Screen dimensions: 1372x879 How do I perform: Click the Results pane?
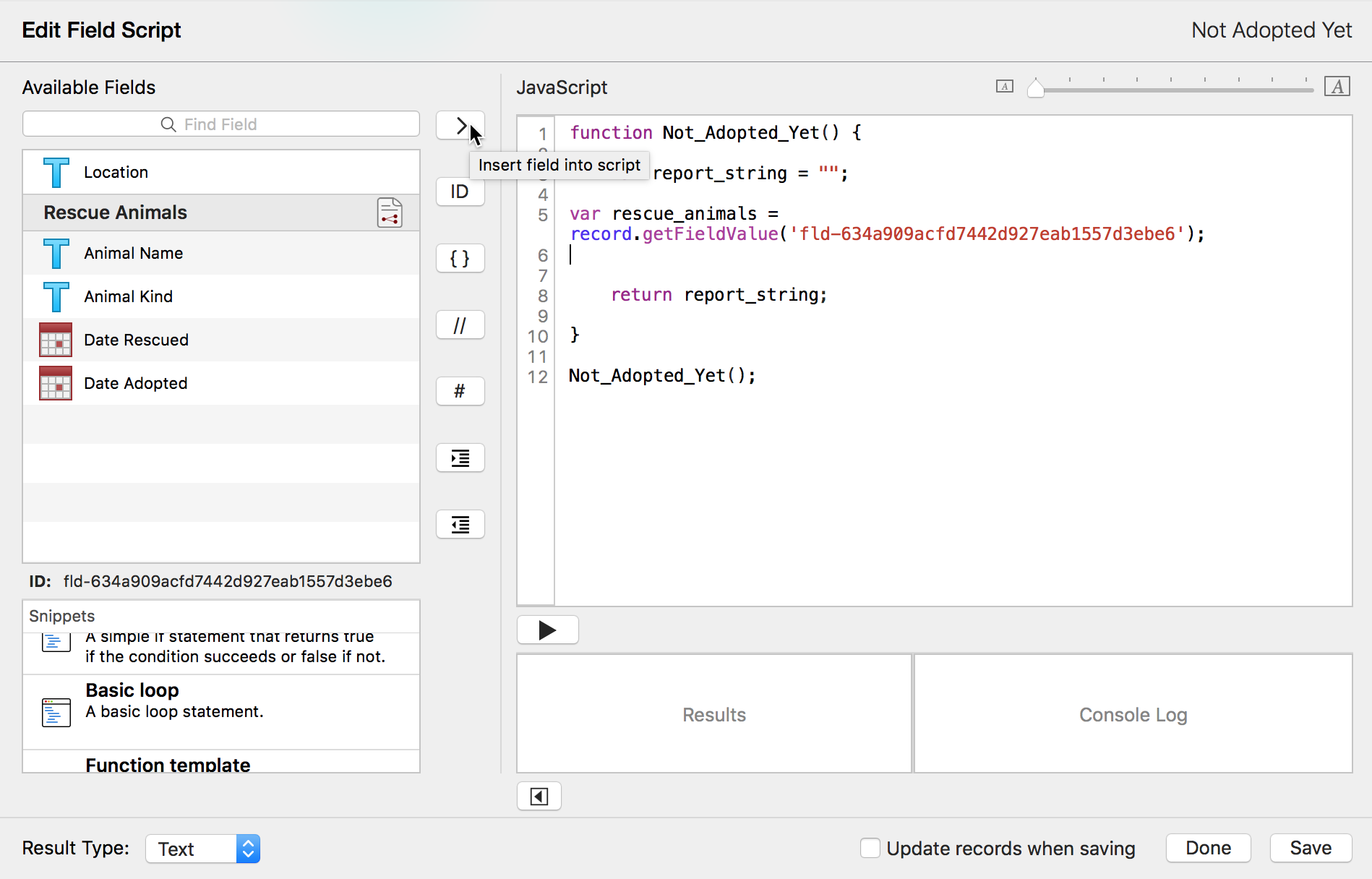714,714
